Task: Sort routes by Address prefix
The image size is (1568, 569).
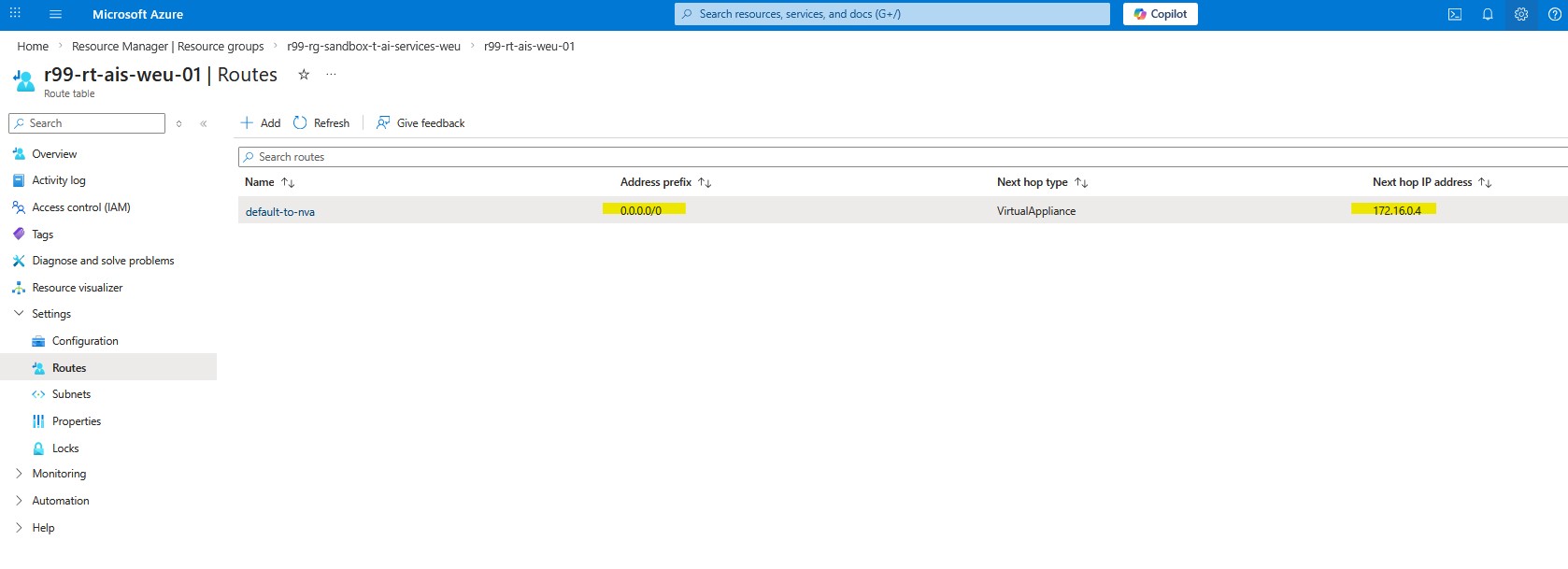Action: click(665, 182)
